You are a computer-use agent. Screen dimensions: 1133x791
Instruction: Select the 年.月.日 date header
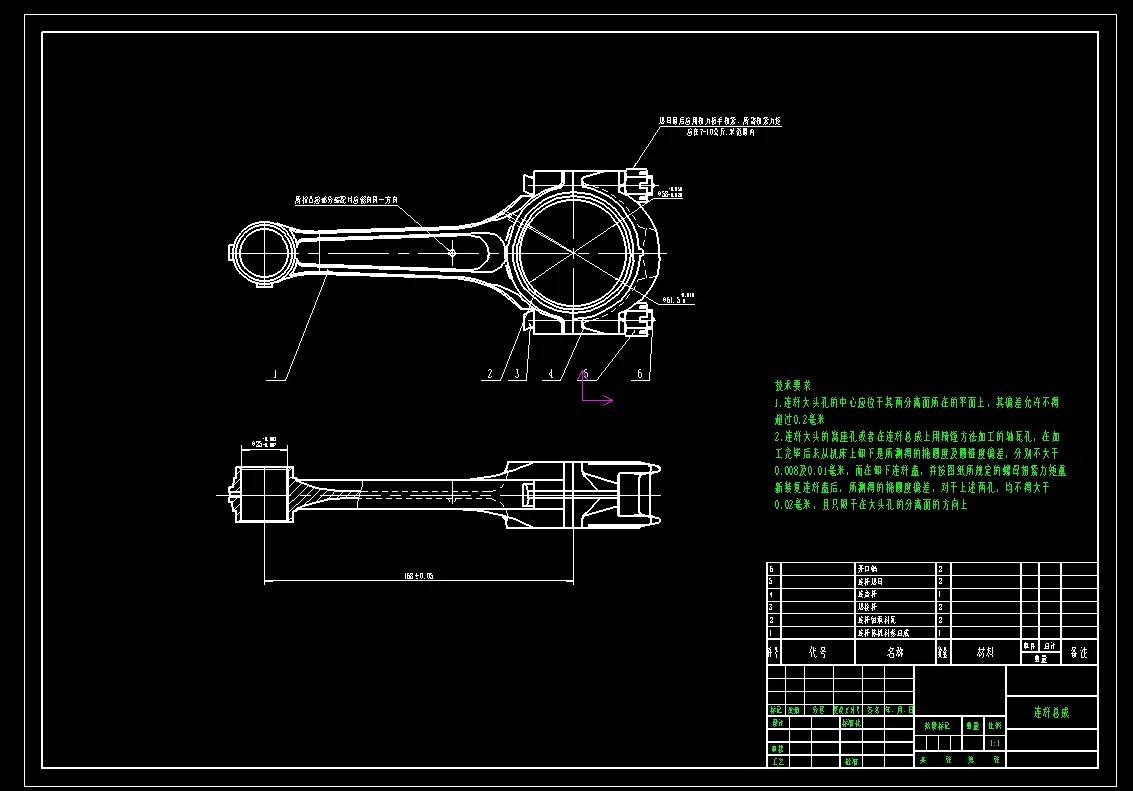click(900, 710)
